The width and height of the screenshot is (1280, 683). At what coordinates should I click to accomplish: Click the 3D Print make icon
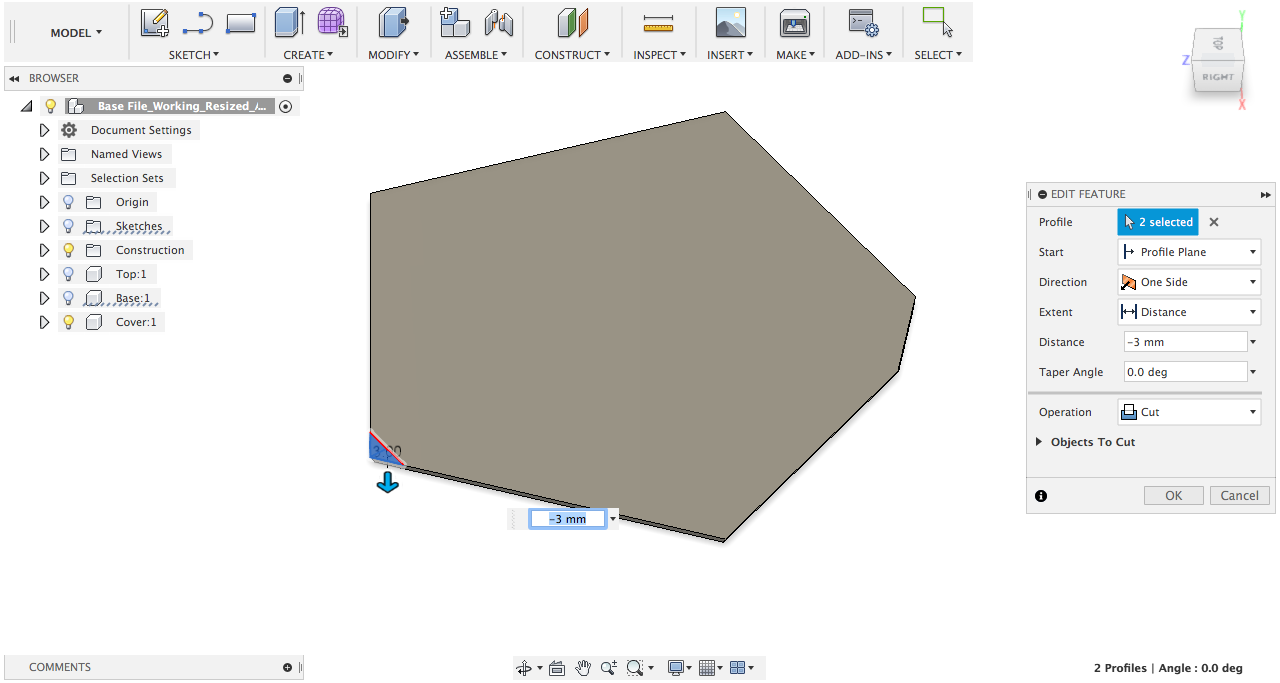point(795,23)
